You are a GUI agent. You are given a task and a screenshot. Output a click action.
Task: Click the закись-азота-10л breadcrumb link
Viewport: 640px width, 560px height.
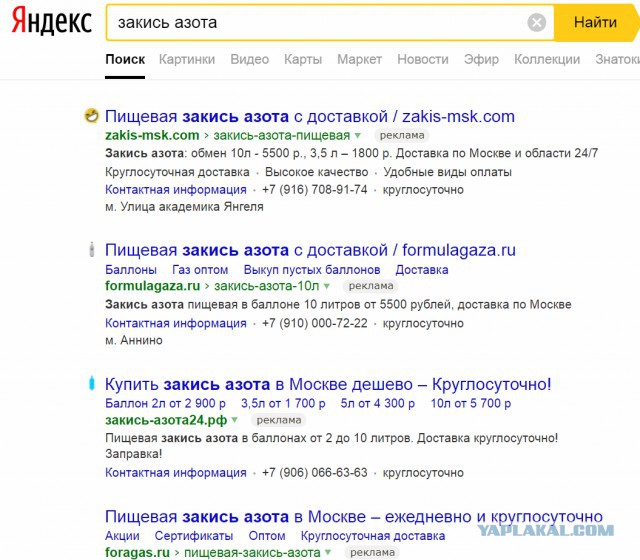(267, 286)
